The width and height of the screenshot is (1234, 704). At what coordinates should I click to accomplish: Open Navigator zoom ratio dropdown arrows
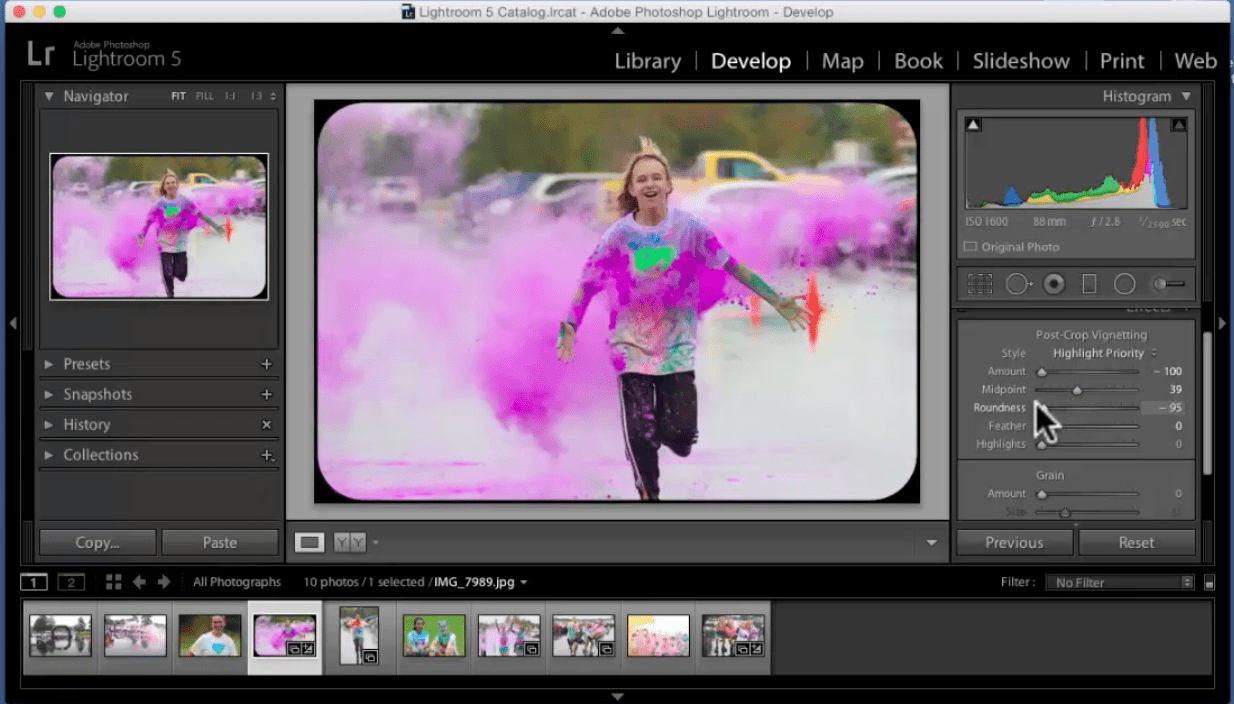click(273, 97)
